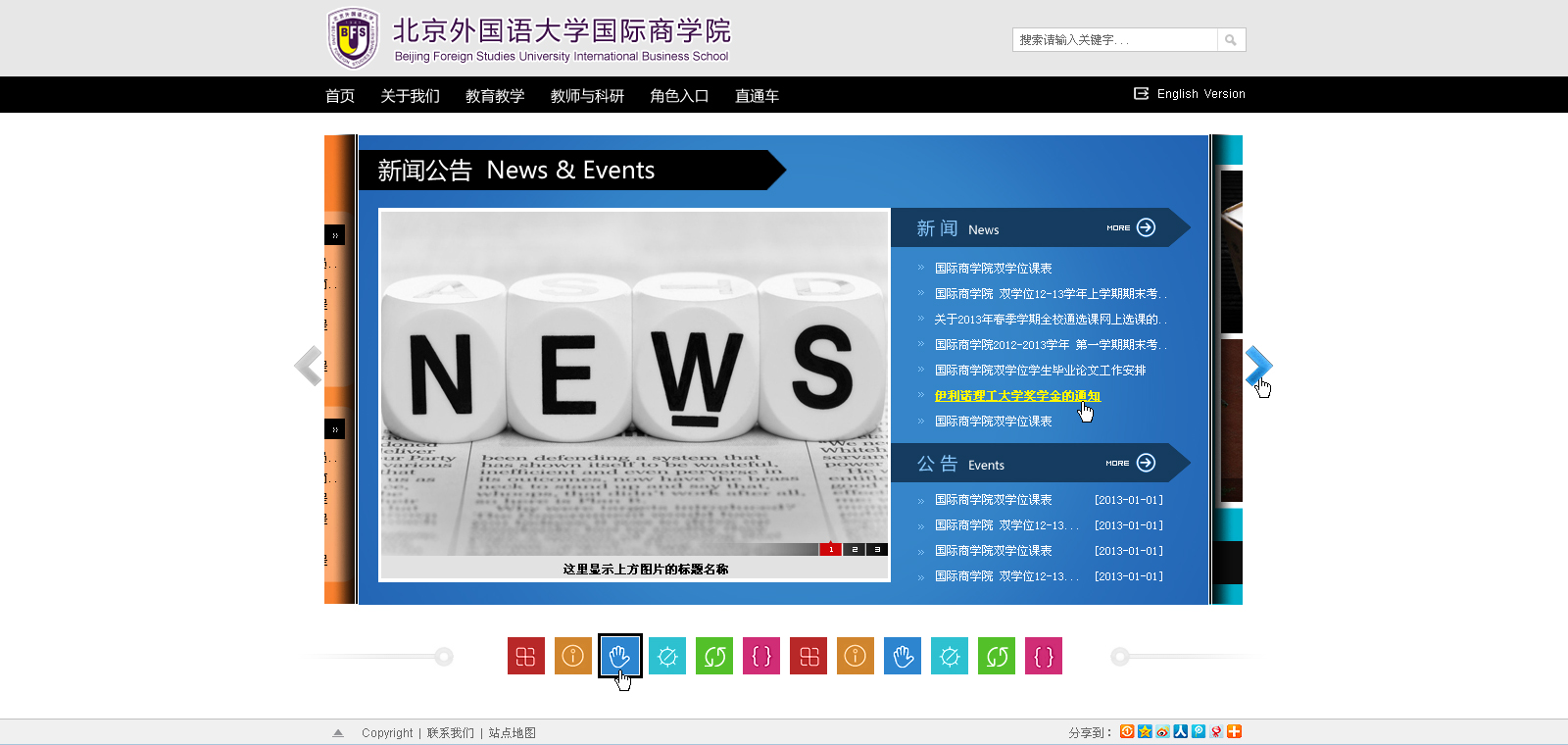Select slide indicator number 2
Screen dimensions: 1568x745
tap(855, 549)
